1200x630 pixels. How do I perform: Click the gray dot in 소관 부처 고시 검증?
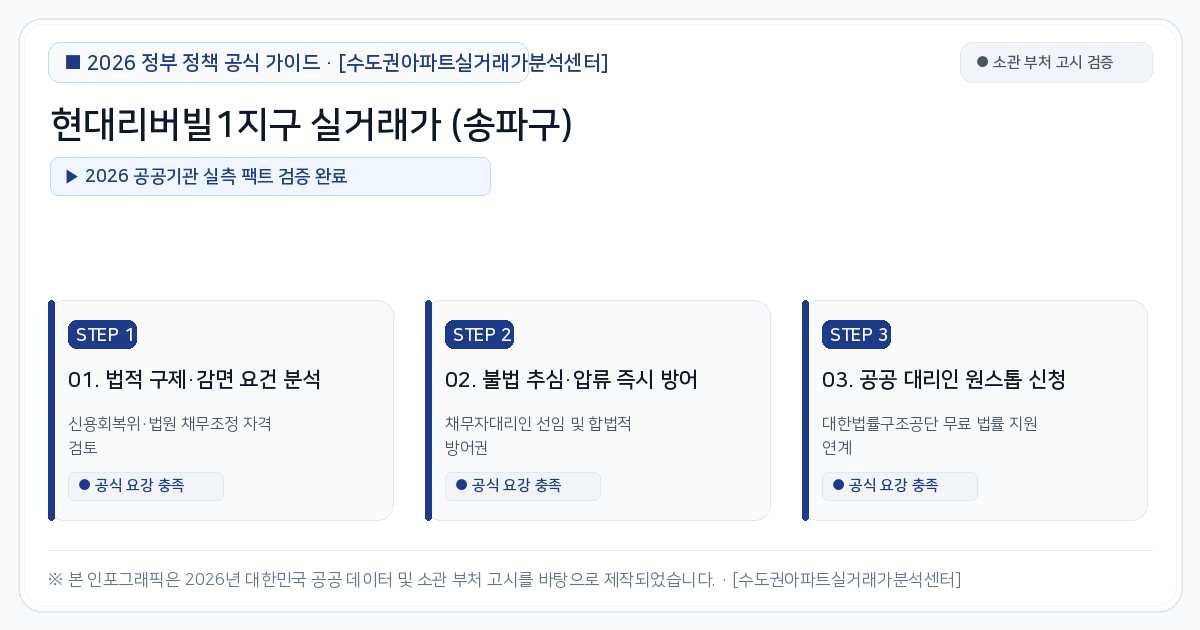[982, 62]
